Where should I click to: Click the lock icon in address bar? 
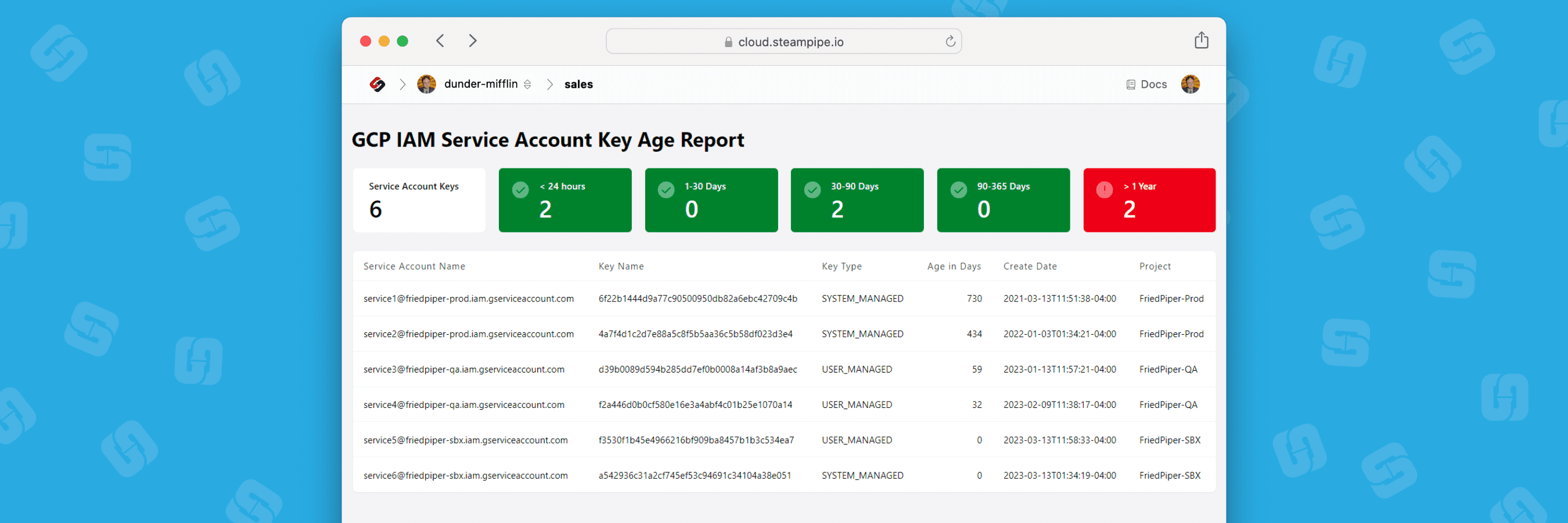click(728, 42)
